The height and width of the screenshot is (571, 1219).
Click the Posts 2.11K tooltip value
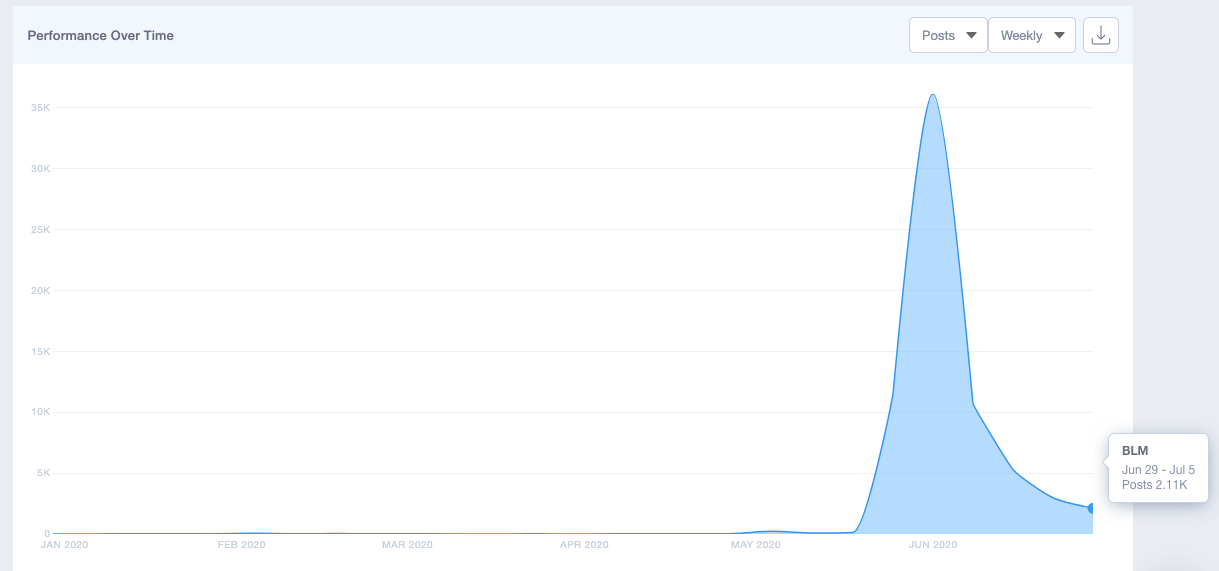coord(1154,485)
